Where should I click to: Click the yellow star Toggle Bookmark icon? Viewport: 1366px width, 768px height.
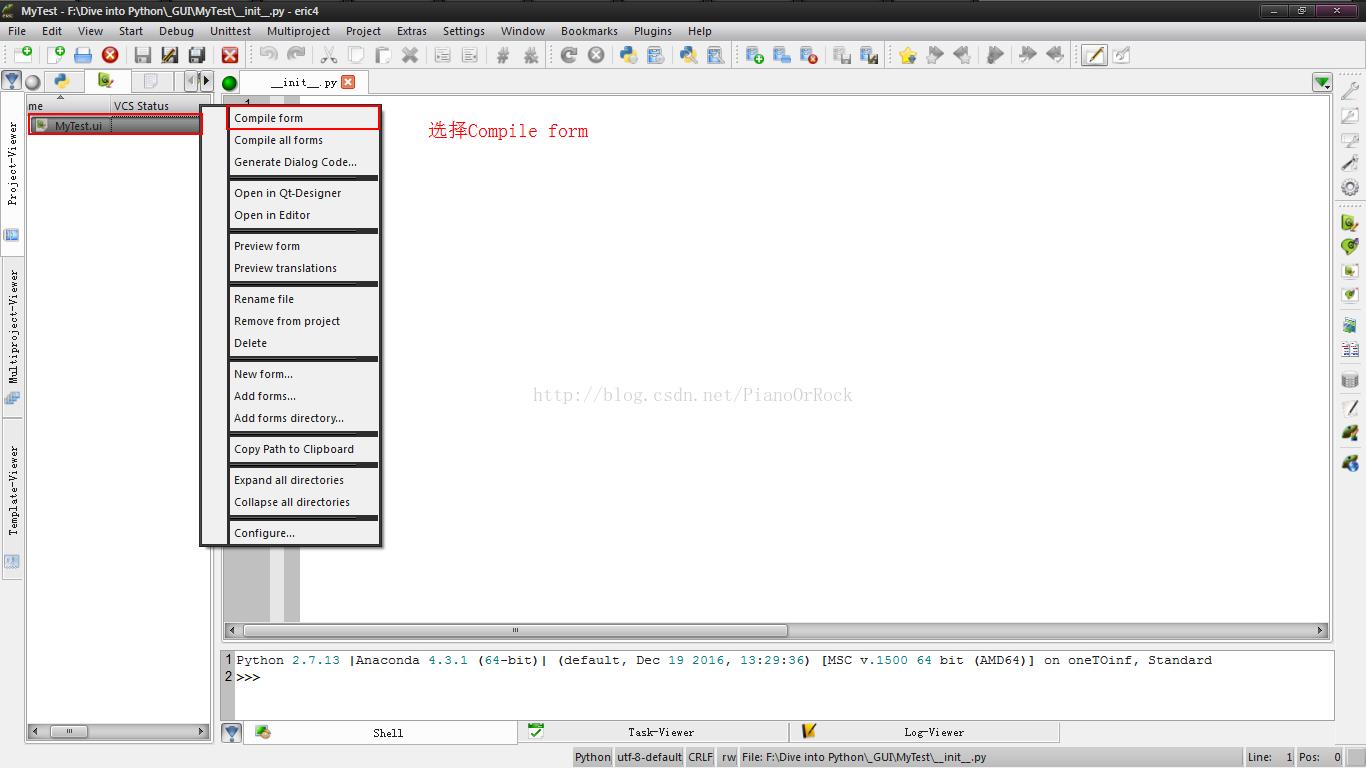(x=907, y=55)
